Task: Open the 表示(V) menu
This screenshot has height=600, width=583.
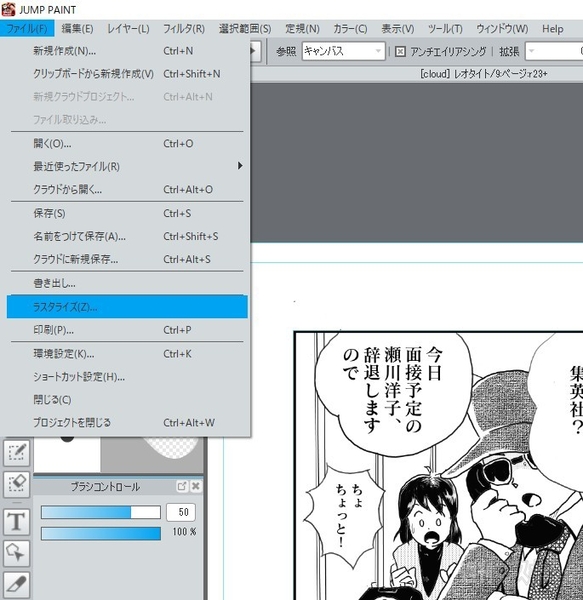Action: click(398, 29)
